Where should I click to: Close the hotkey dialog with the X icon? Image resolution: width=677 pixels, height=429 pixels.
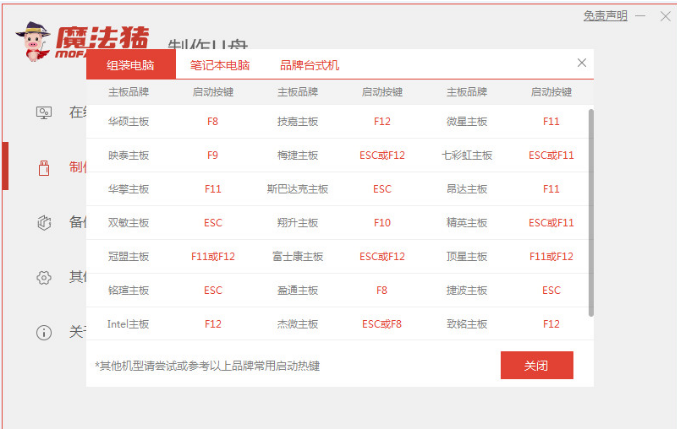point(582,63)
